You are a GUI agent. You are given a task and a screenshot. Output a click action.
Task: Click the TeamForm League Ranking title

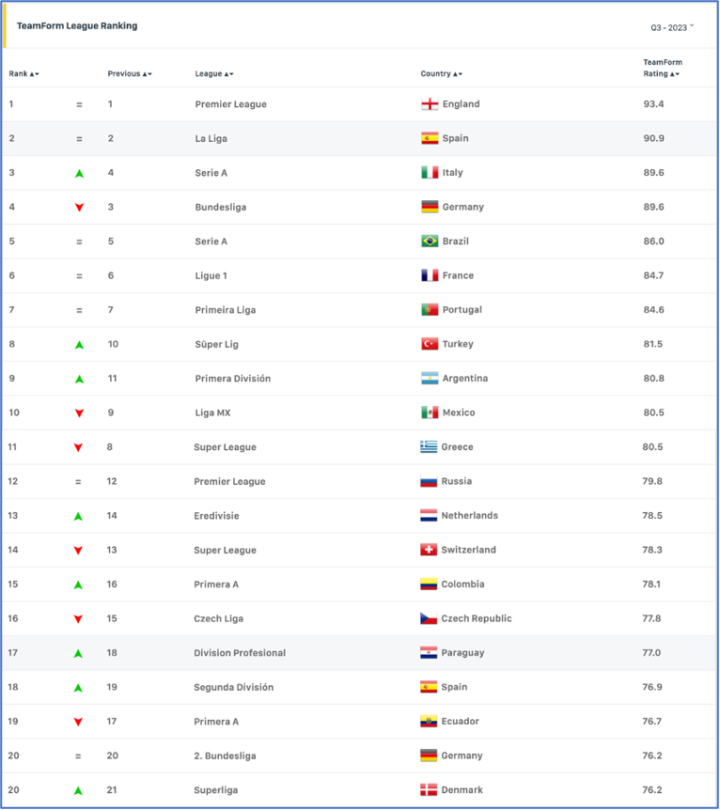77,26
